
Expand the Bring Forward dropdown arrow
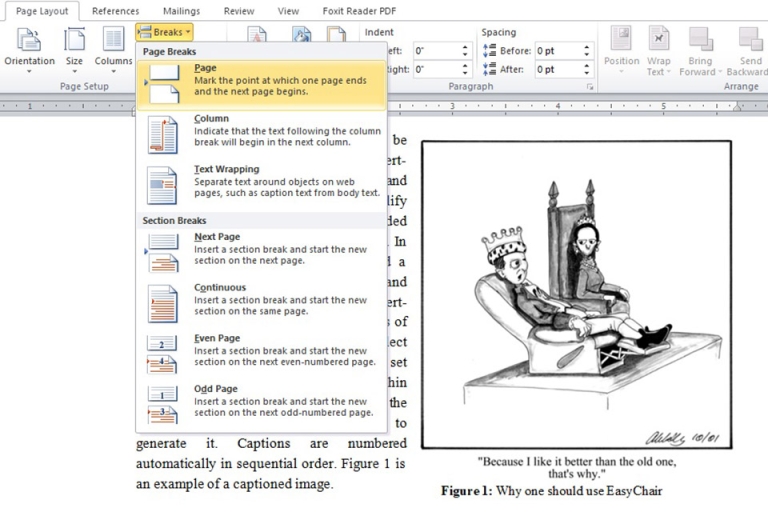[x=720, y=72]
